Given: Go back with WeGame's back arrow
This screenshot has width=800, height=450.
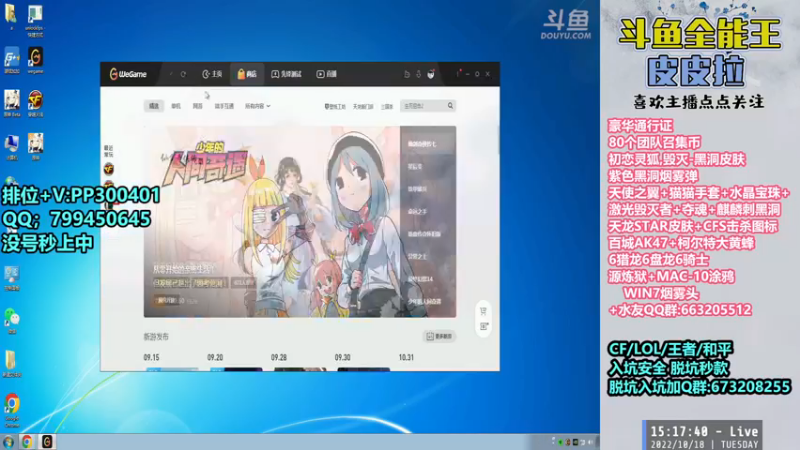Looking at the screenshot, I should coord(171,74).
